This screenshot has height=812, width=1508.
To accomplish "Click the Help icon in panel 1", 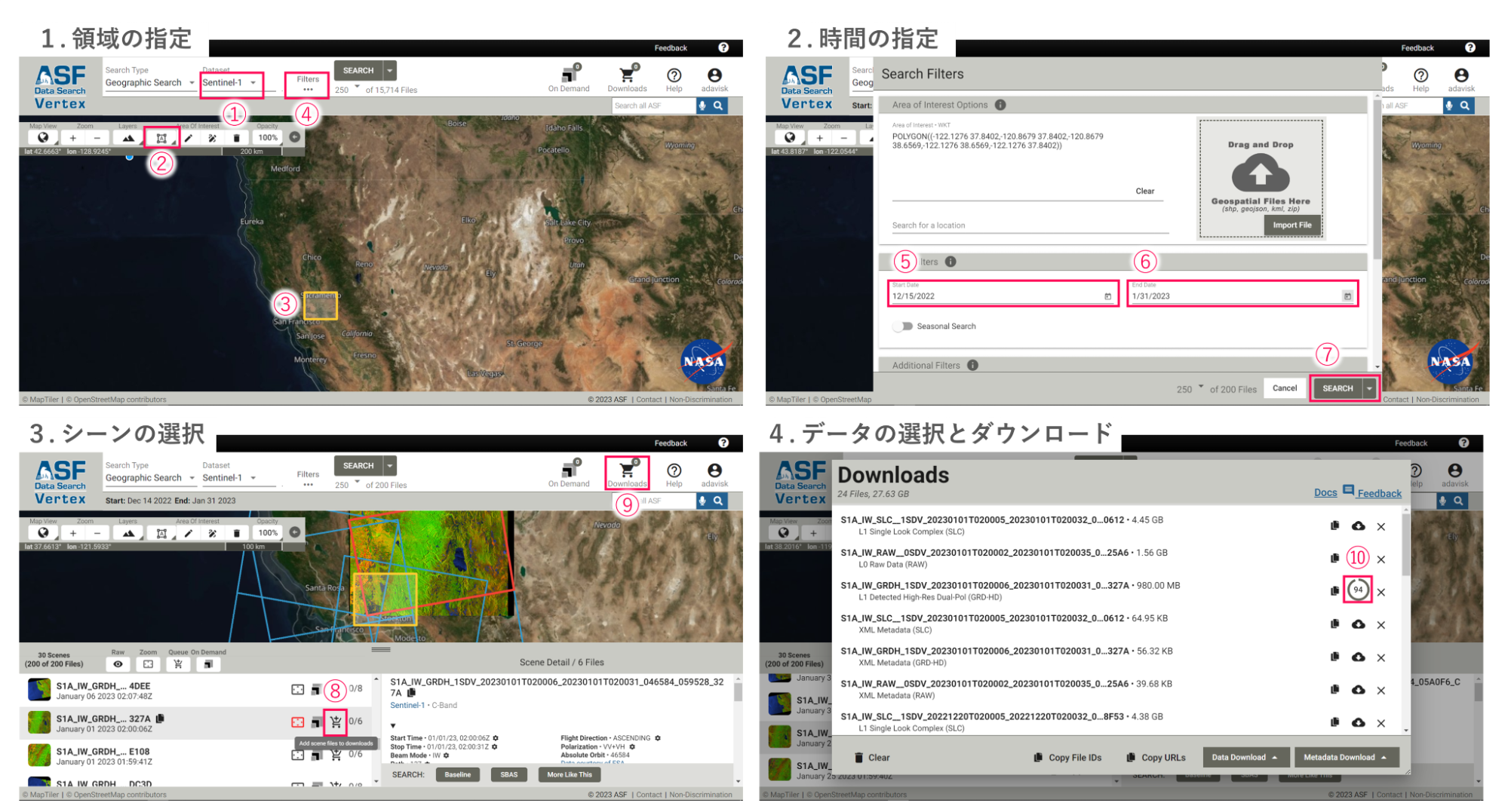I will coord(674,75).
